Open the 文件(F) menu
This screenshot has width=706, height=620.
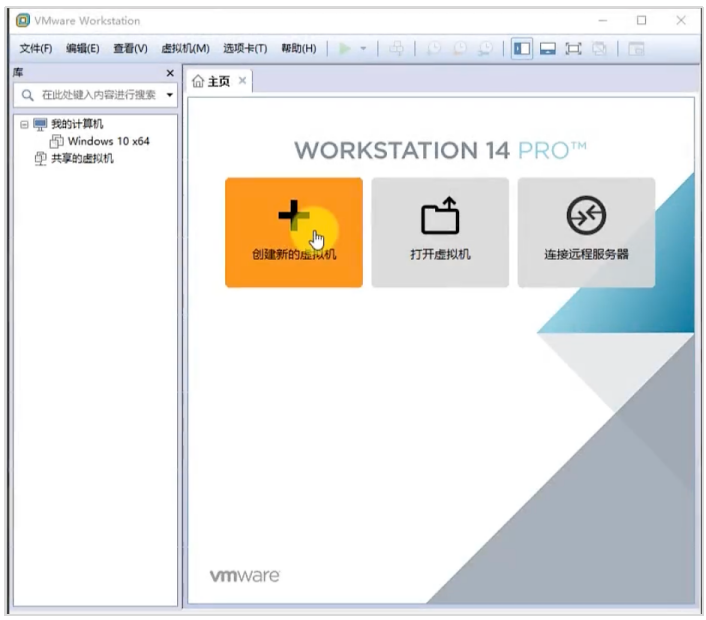pyautogui.click(x=36, y=48)
